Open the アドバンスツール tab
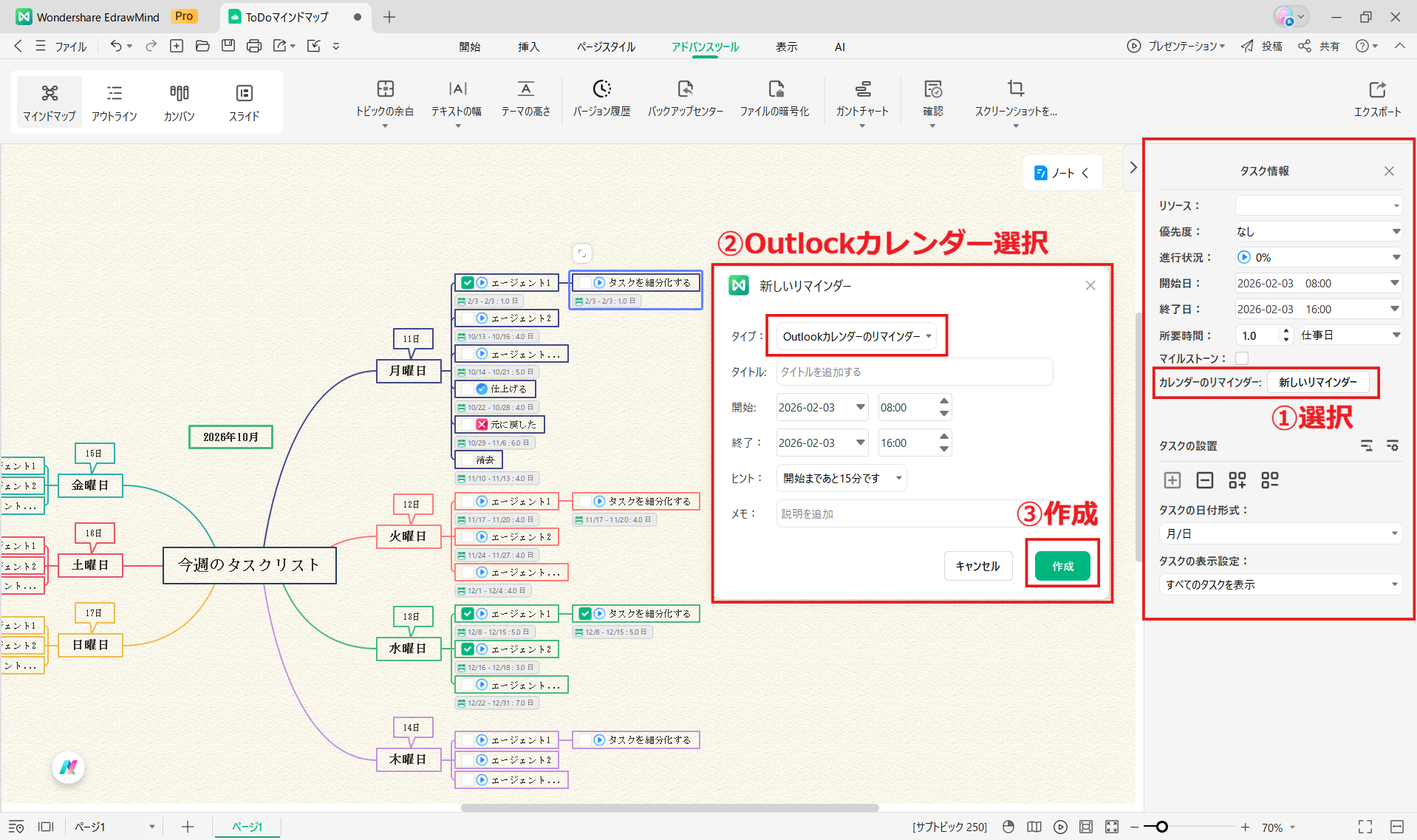1417x840 pixels. 703,47
